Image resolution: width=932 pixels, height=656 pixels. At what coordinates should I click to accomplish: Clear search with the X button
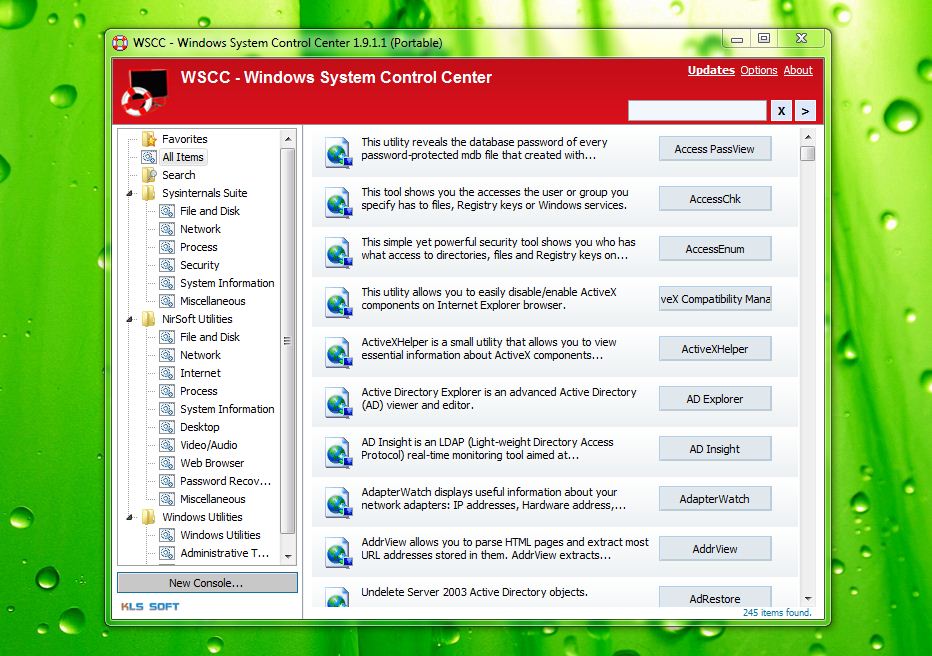781,111
